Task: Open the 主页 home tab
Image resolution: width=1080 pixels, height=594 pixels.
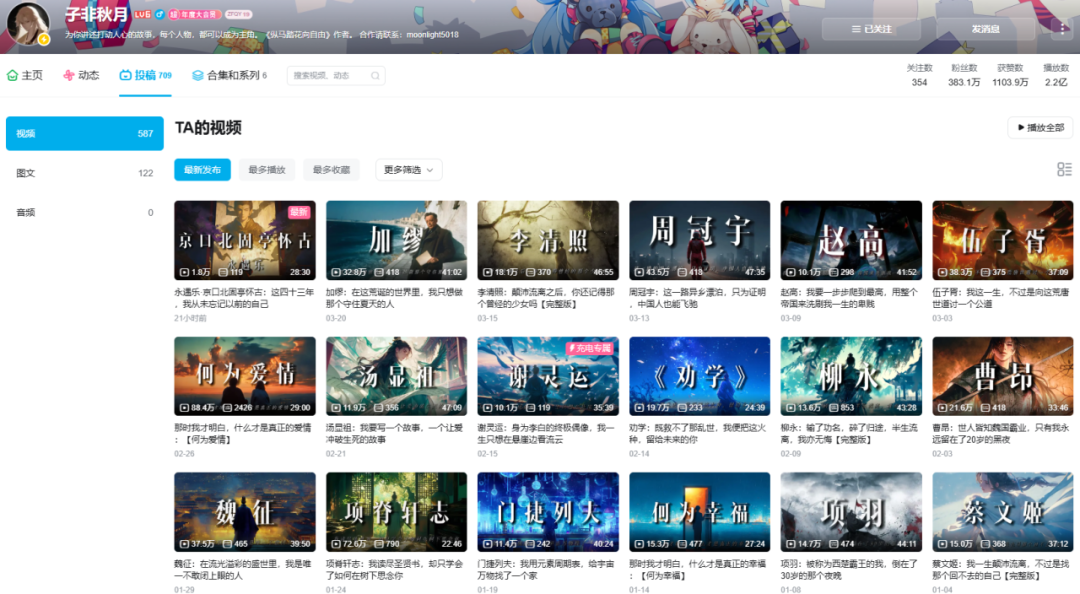Action: point(25,76)
